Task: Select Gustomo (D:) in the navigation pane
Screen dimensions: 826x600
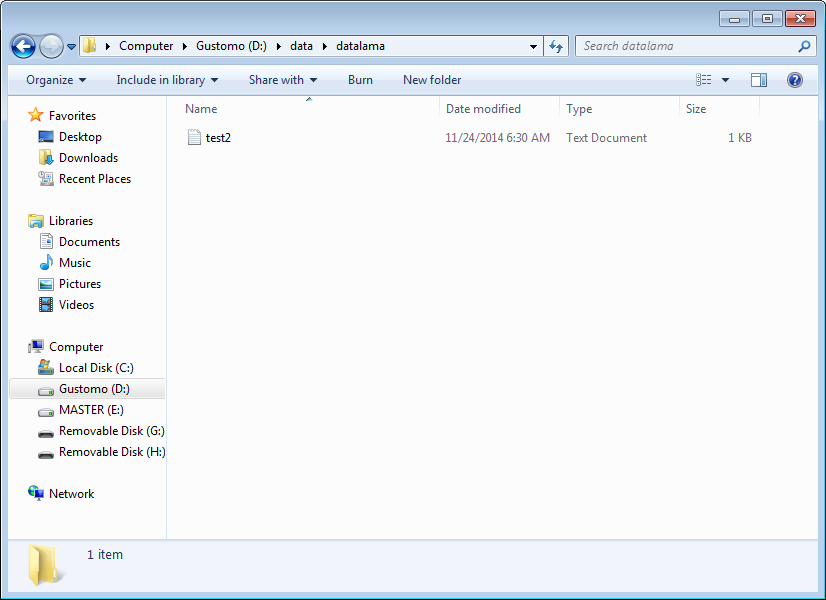Action: [x=94, y=389]
